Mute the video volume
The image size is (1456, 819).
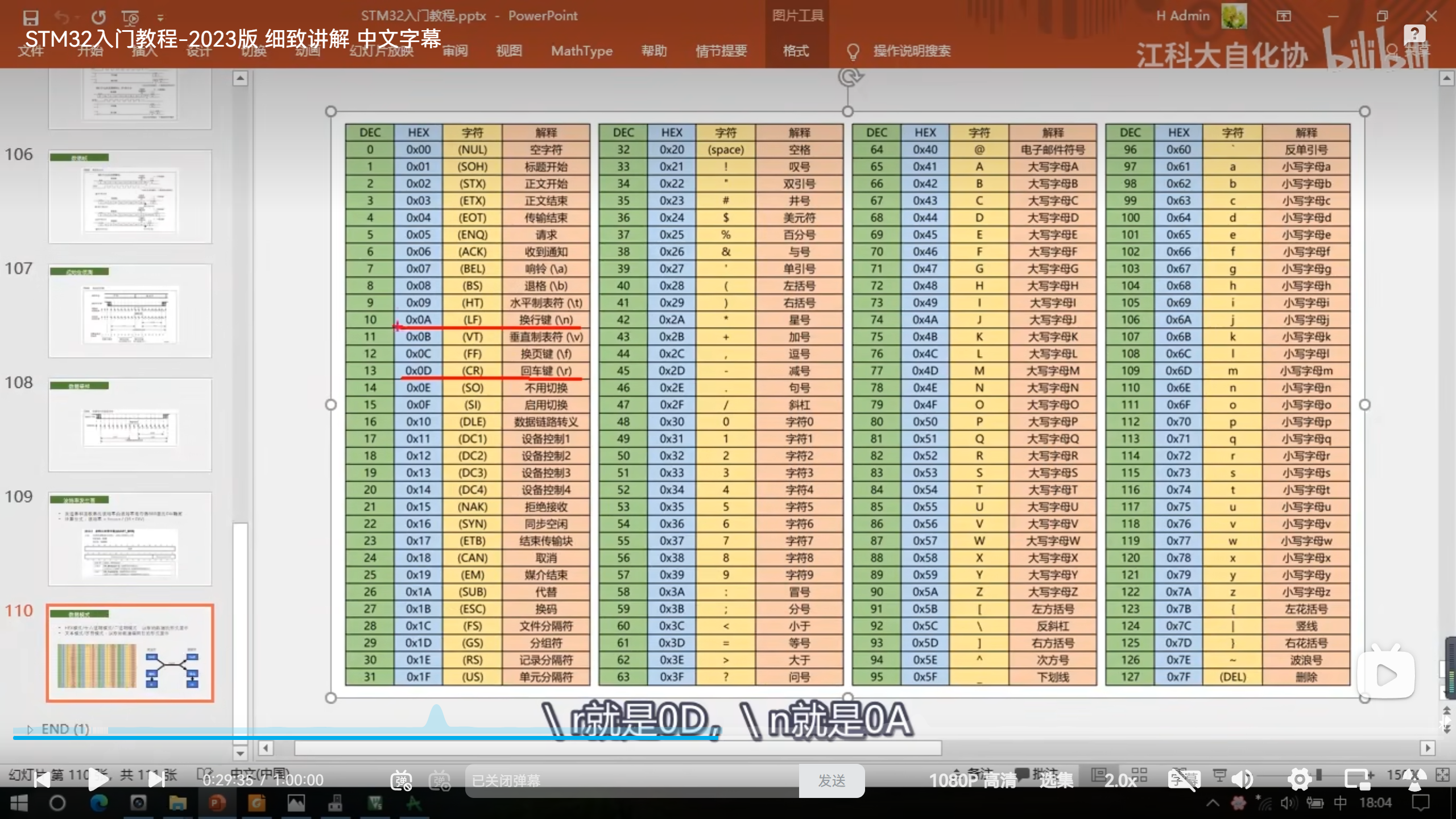1242,780
